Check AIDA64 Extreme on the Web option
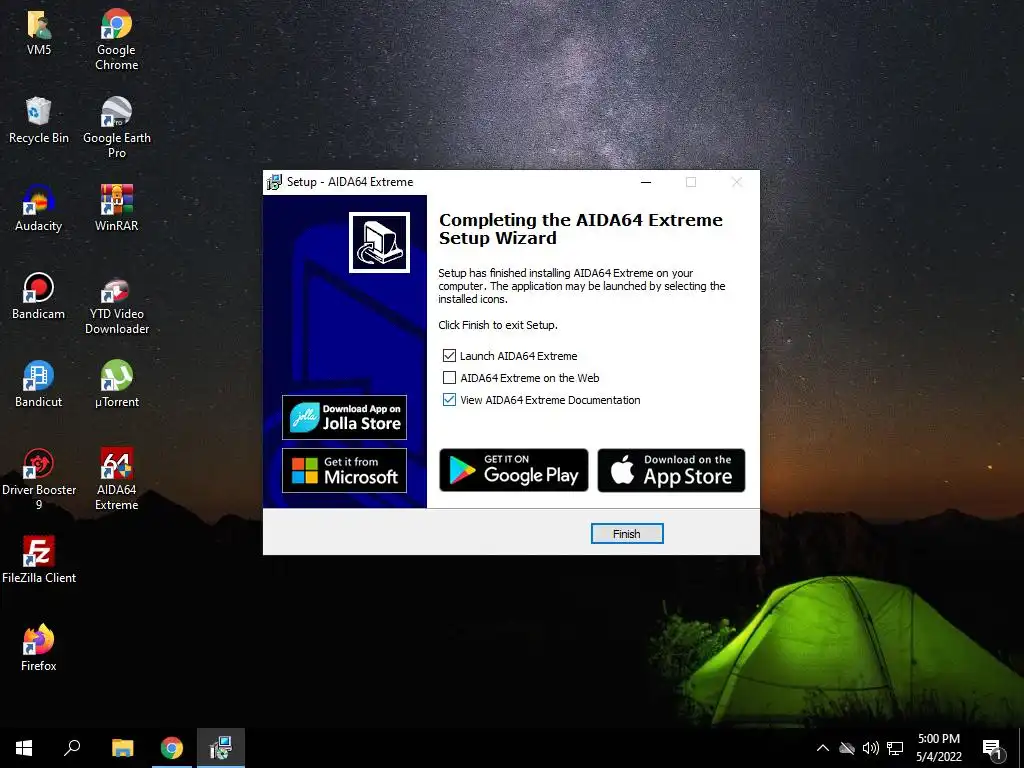 [x=449, y=377]
